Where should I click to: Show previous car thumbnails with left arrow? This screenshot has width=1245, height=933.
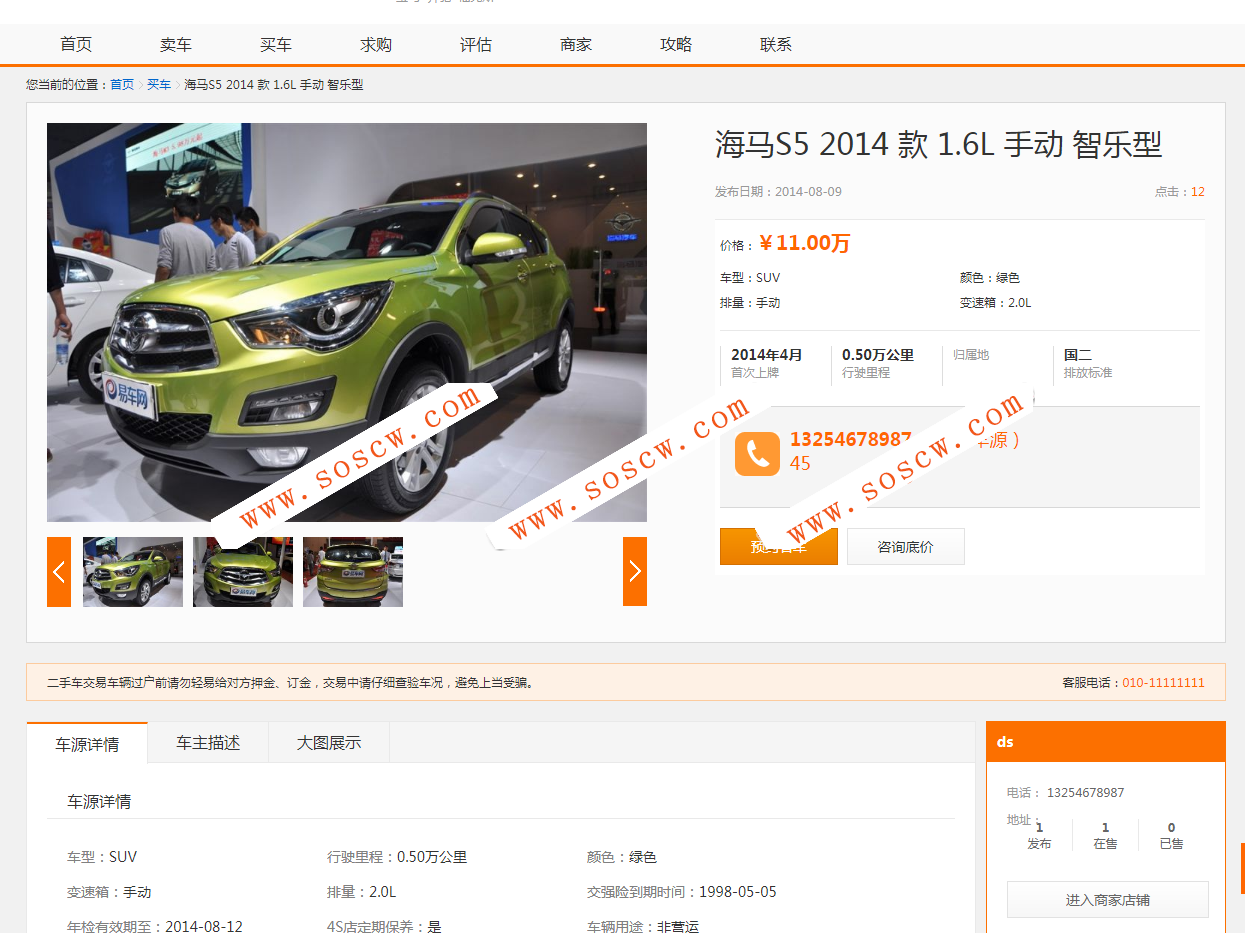59,571
